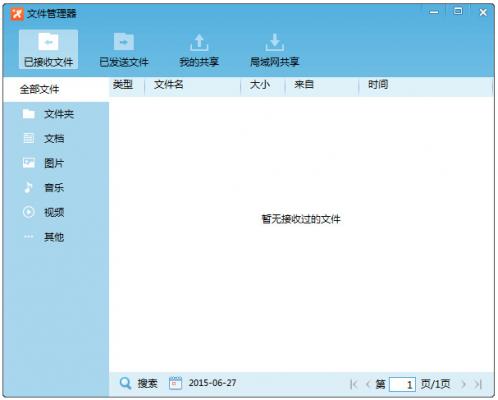Minimize the 文件管理器 window

pos(434,12)
